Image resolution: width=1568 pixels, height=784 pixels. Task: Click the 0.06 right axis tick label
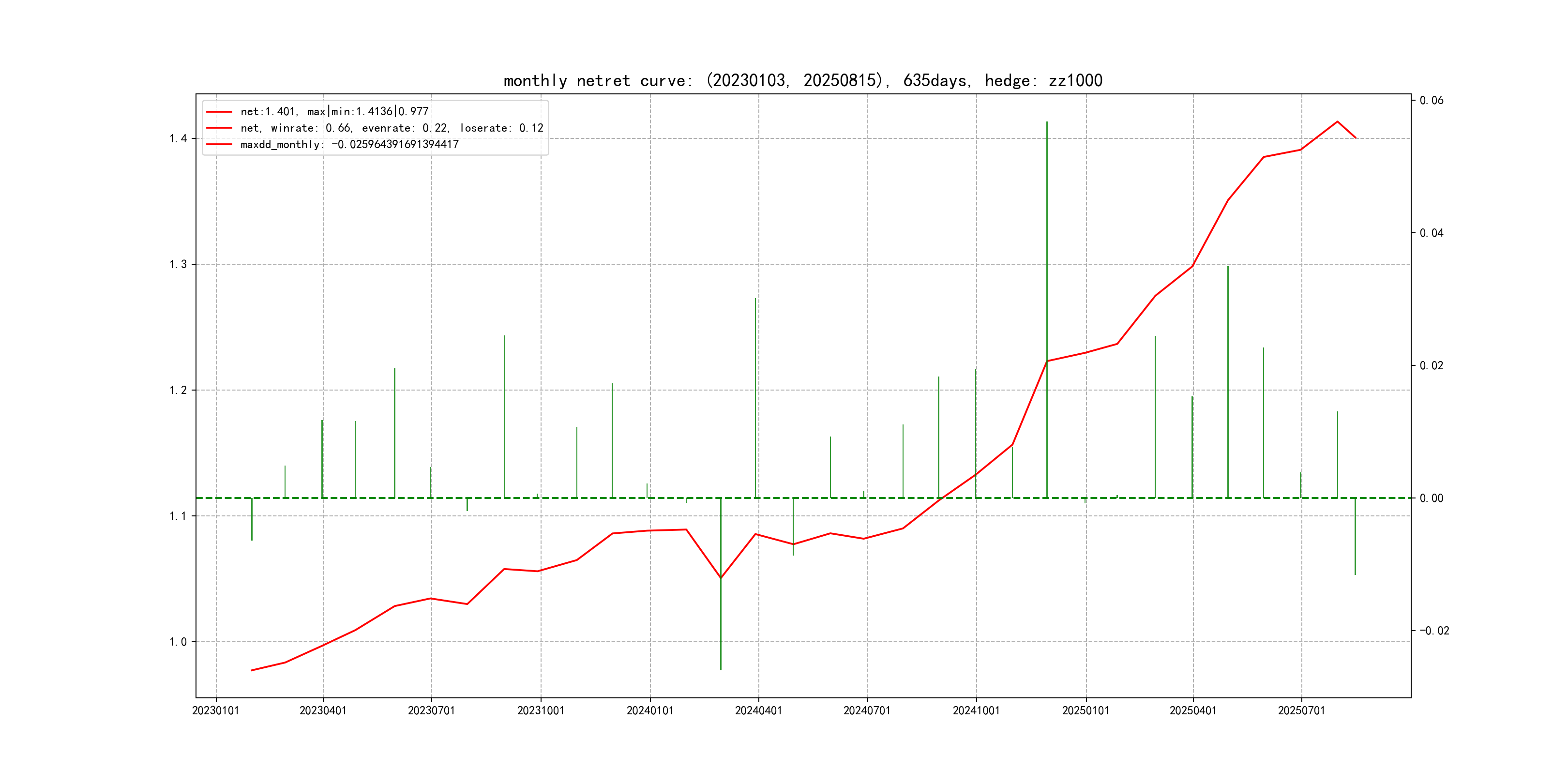[x=1431, y=101]
